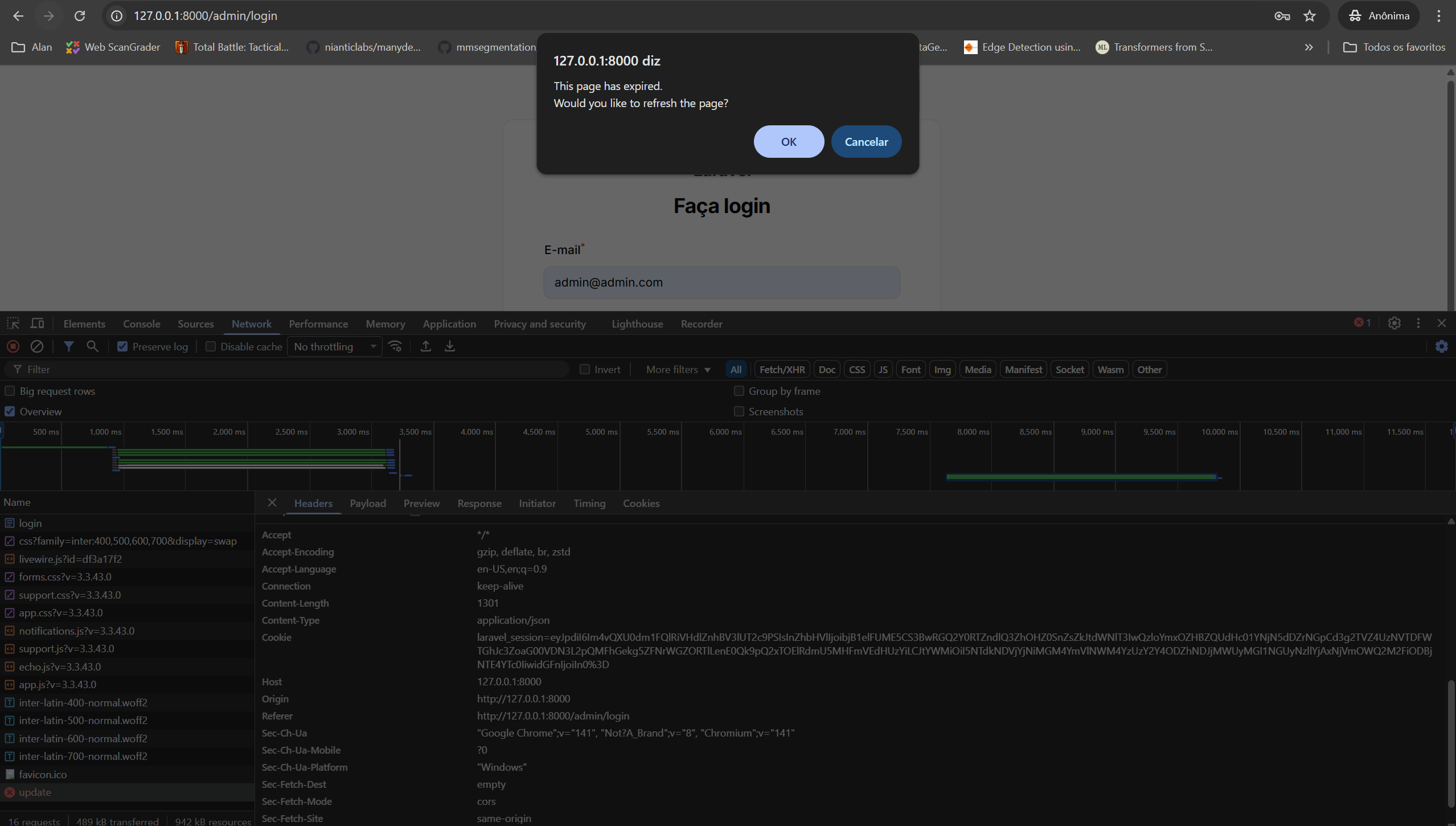Click the network filter funnel icon

click(68, 346)
